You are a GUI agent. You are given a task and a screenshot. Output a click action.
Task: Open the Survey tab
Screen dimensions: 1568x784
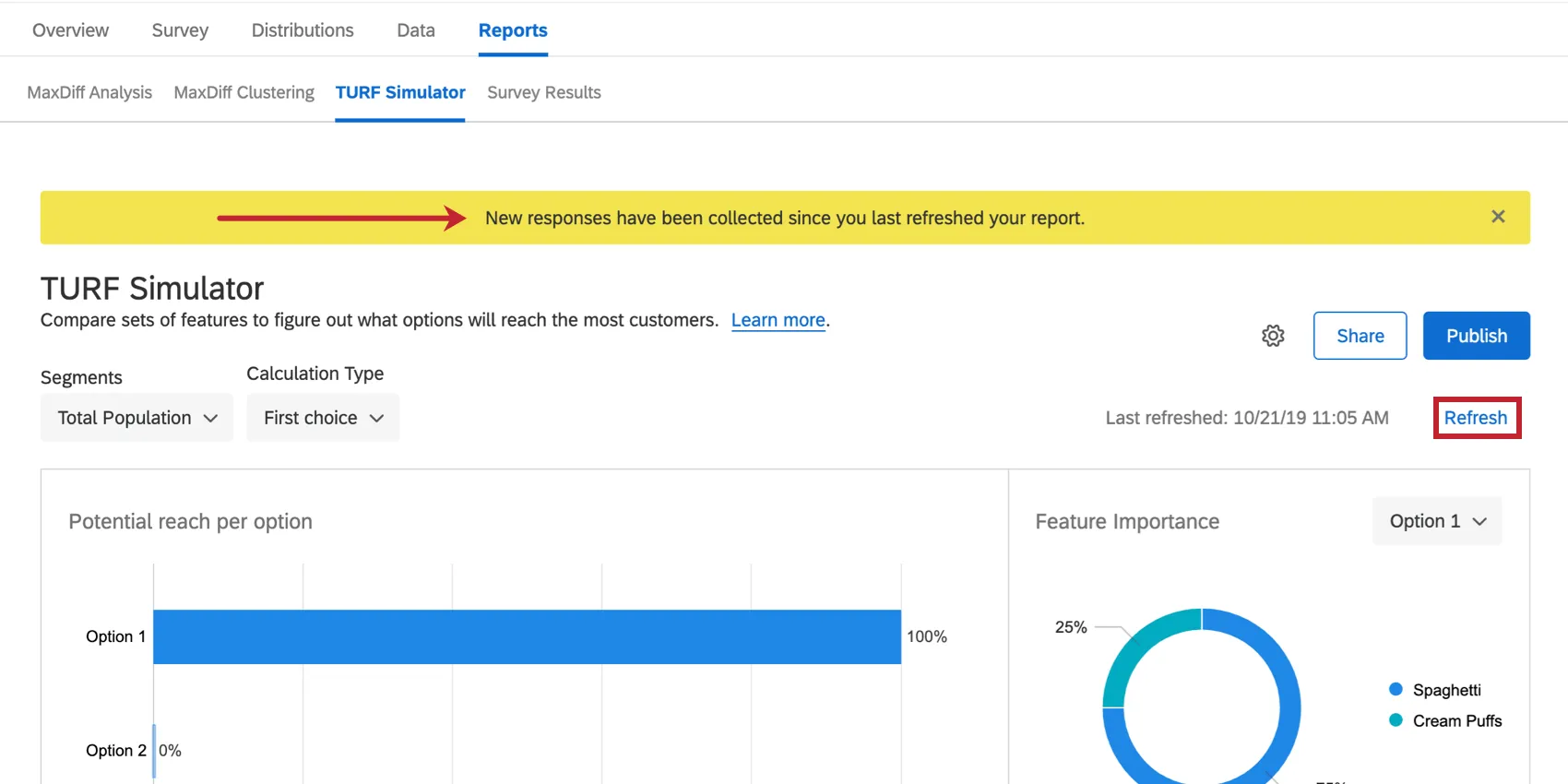[180, 30]
